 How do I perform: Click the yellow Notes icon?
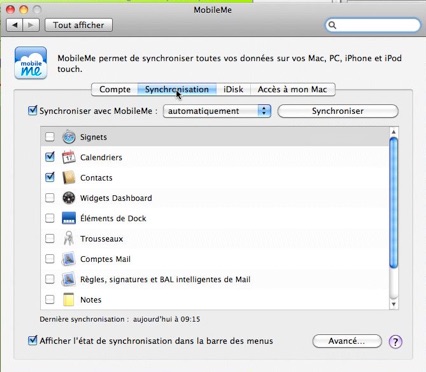pyautogui.click(x=69, y=300)
